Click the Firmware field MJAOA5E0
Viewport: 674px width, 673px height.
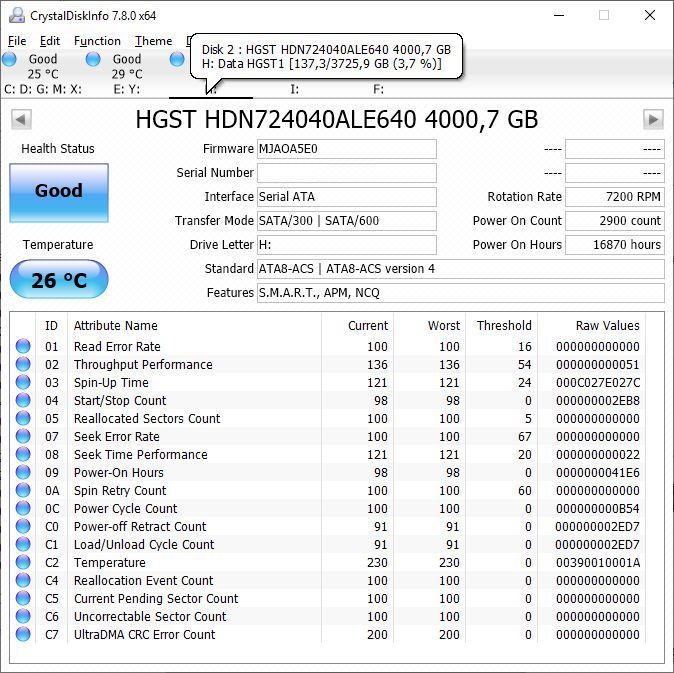click(x=347, y=149)
